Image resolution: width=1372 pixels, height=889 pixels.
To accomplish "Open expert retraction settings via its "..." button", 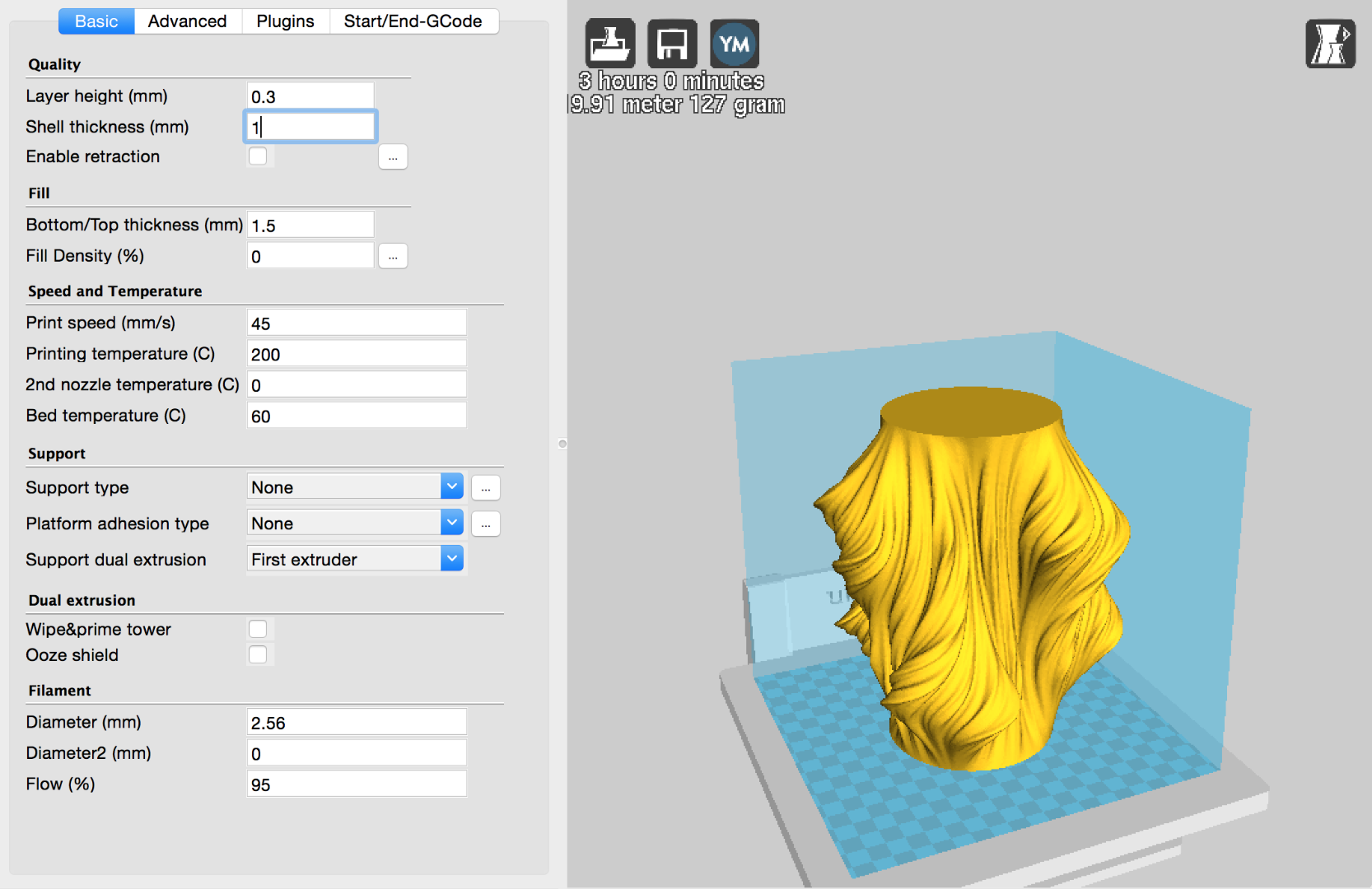I will click(x=393, y=156).
